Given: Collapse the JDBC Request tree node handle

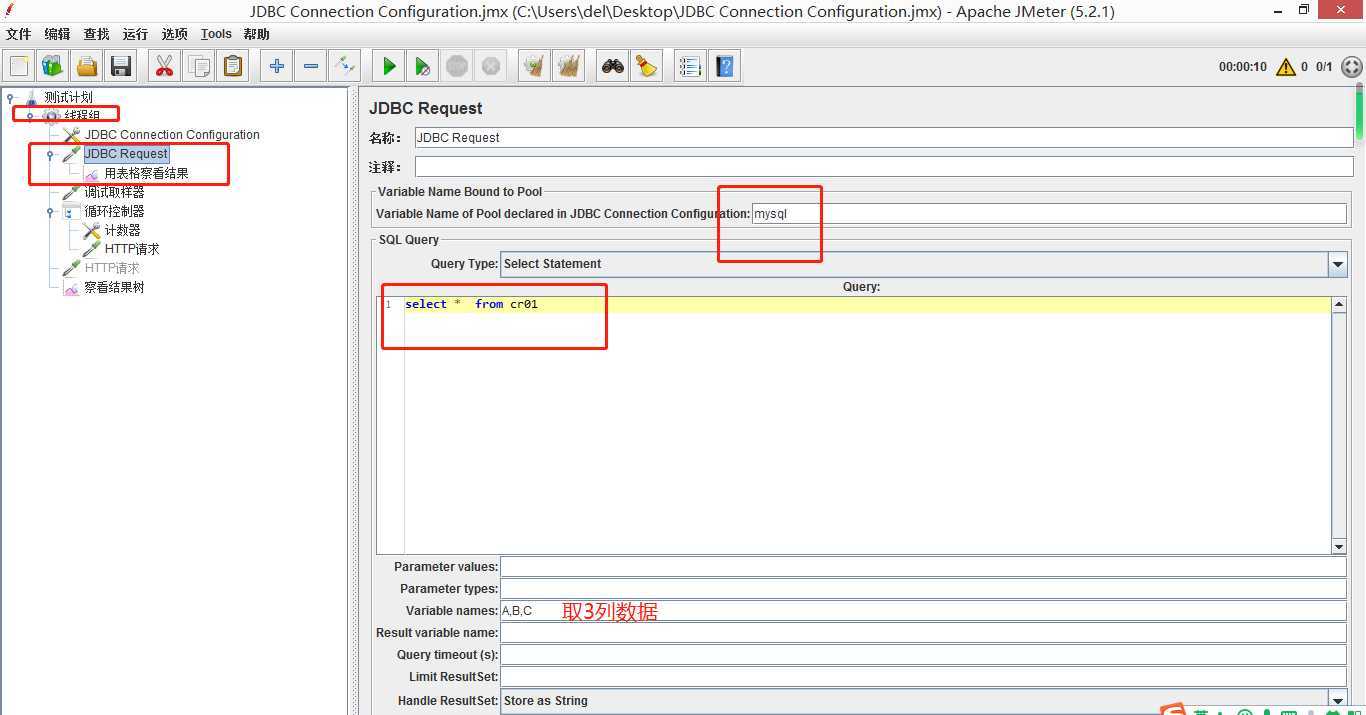Looking at the screenshot, I should coord(50,155).
